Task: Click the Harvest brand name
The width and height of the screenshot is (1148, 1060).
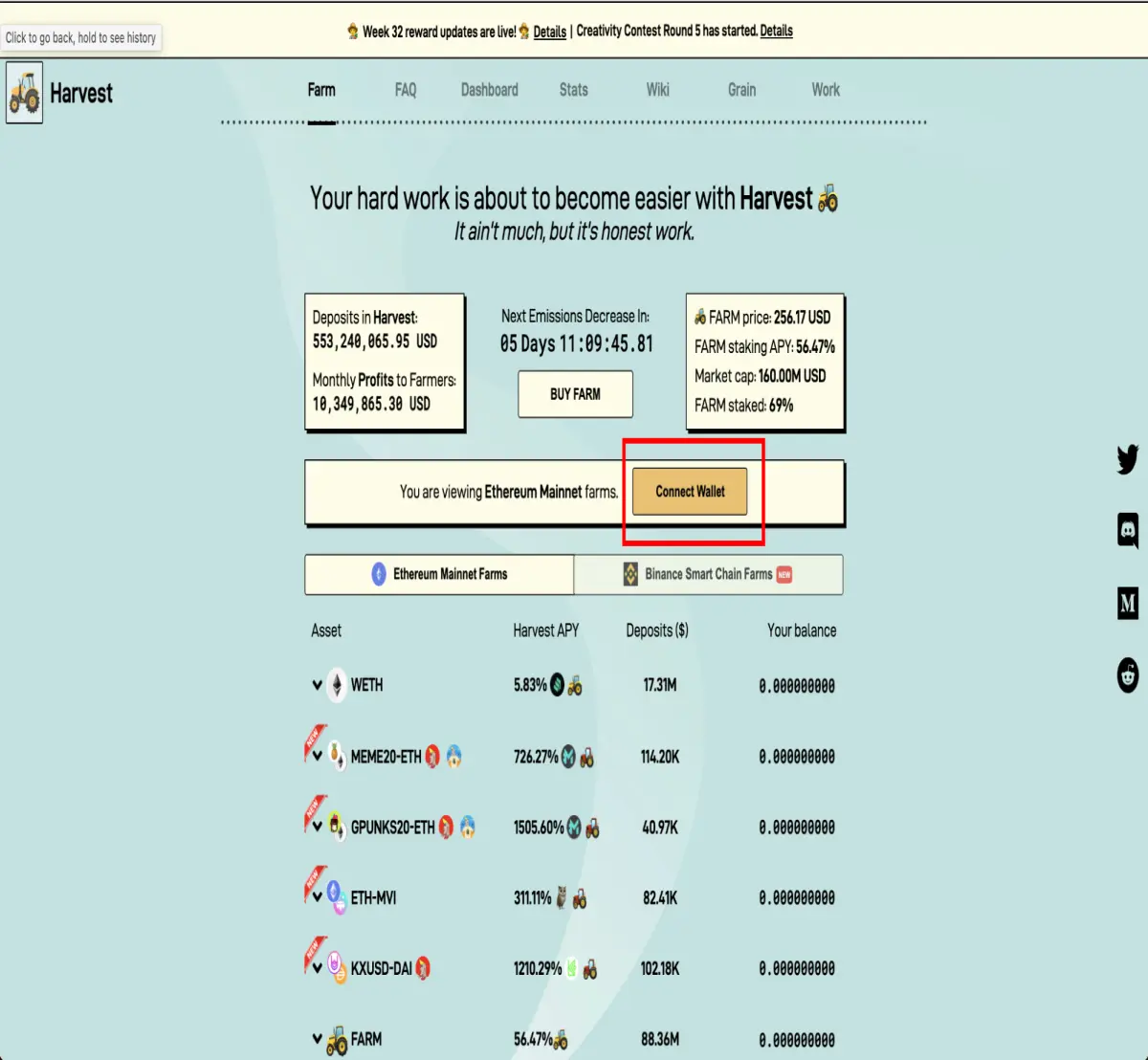Action: point(81,93)
